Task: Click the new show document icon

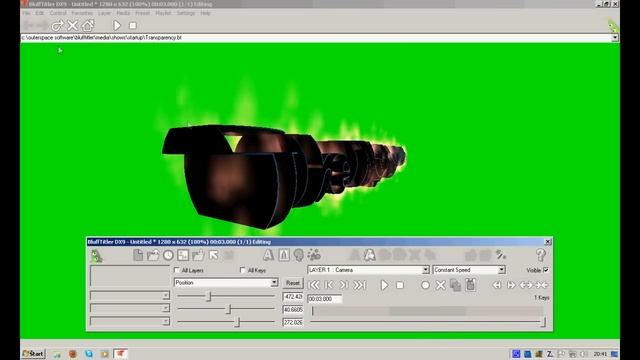Action: coord(138,256)
